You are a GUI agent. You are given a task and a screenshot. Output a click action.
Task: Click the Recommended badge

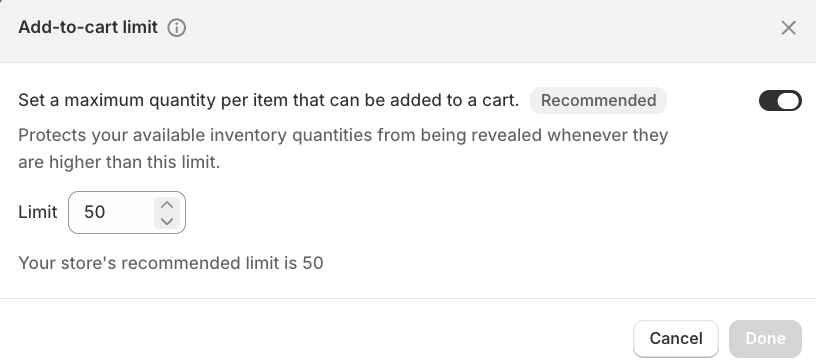coord(598,101)
